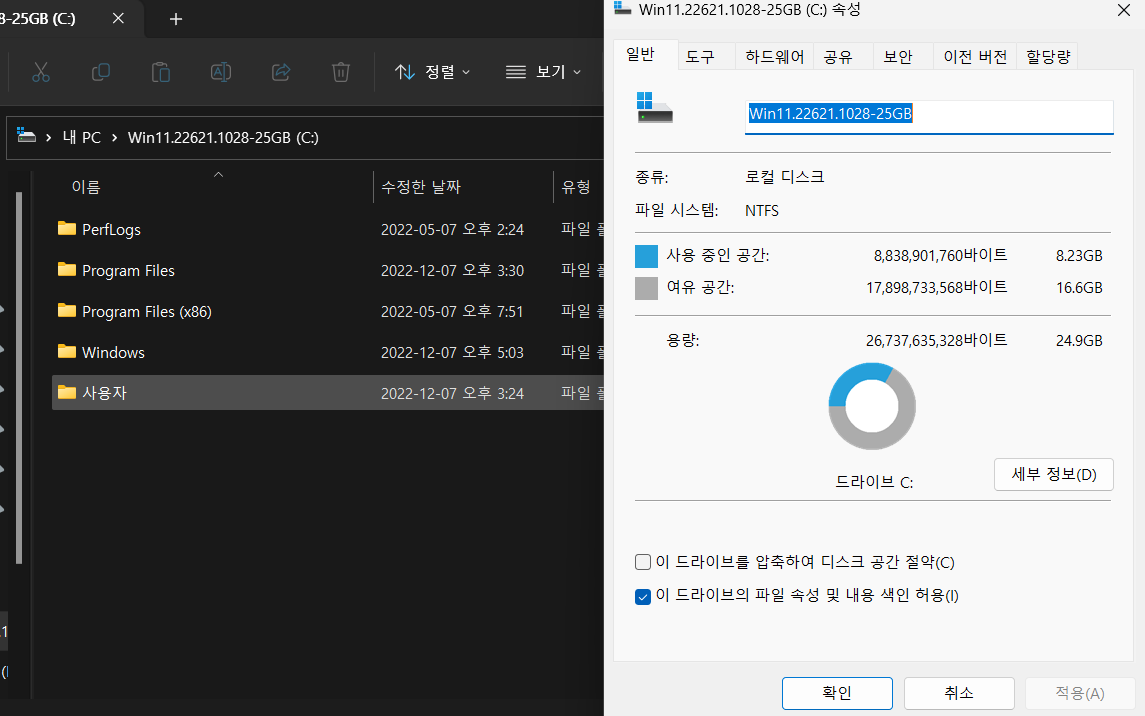The width and height of the screenshot is (1145, 716).
Task: Switch to the 하드웨어 tab
Action: (774, 57)
